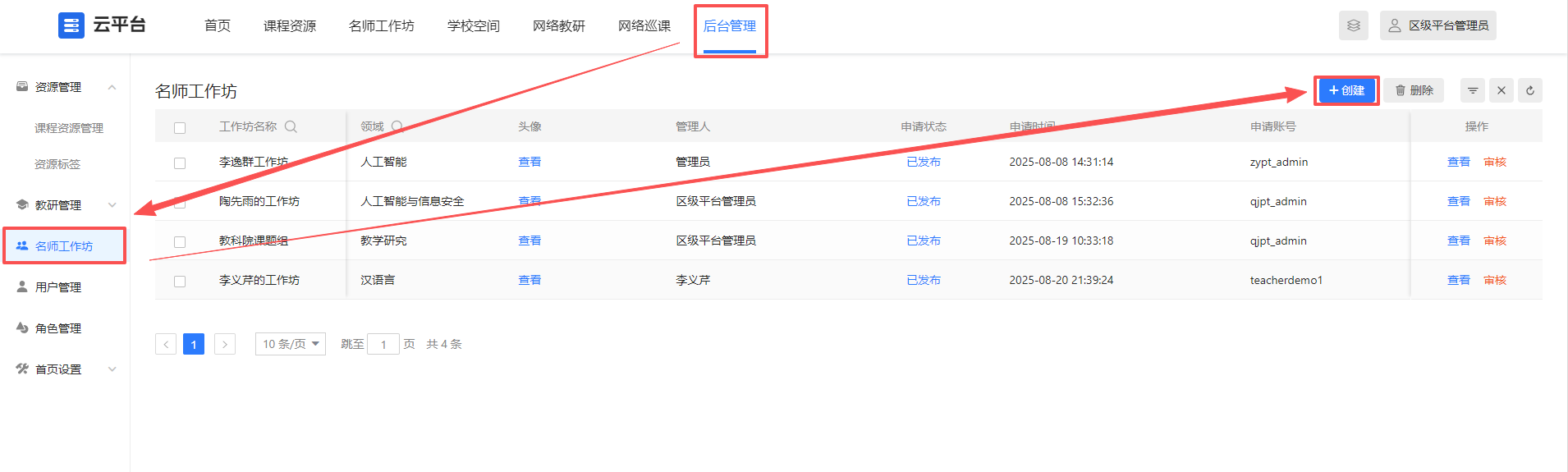The width and height of the screenshot is (1568, 472).
Task: Click the filter icon above the table
Action: [1473, 90]
